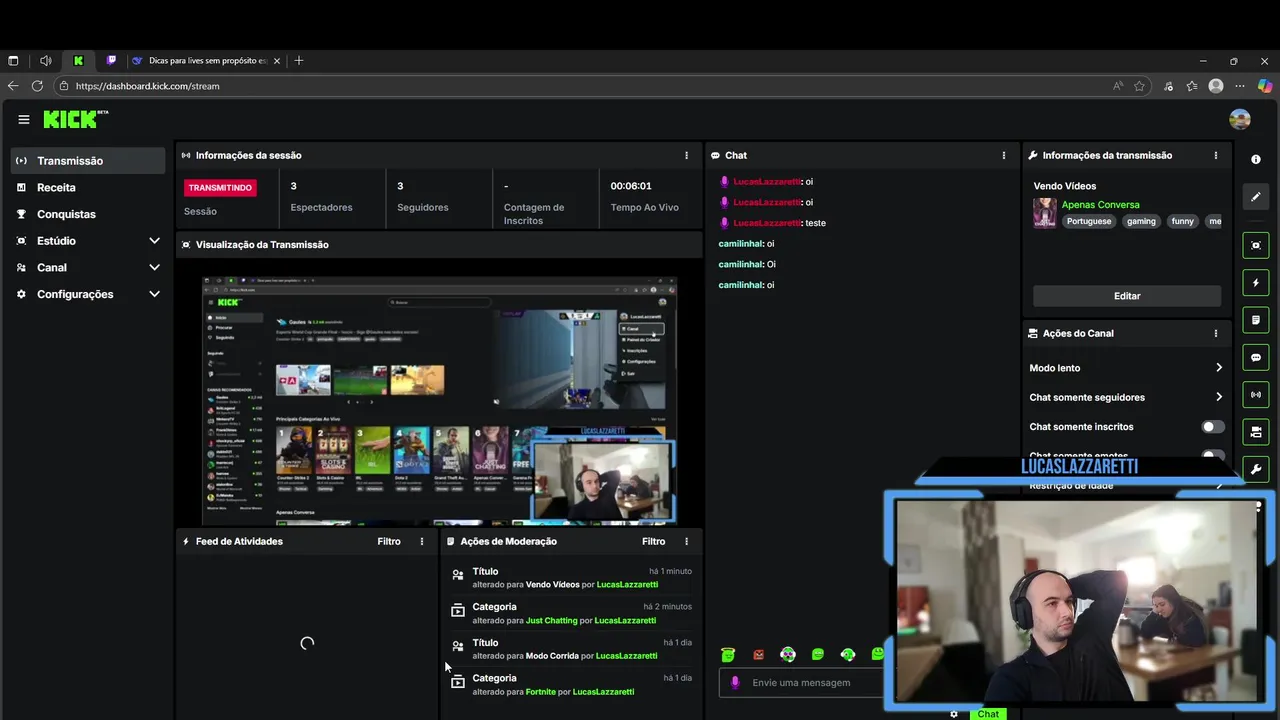Click the browser address bar URL
This screenshot has height=720, width=1280.
(x=148, y=86)
